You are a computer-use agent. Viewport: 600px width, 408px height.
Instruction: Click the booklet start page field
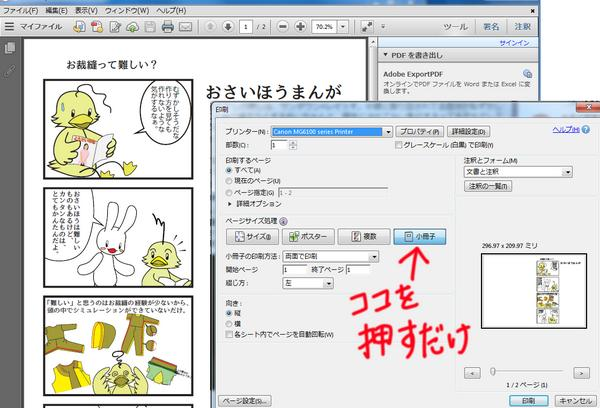[295, 270]
